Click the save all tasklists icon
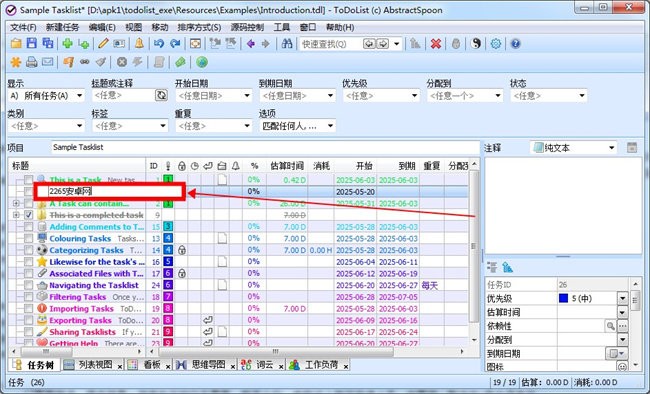 [48, 44]
